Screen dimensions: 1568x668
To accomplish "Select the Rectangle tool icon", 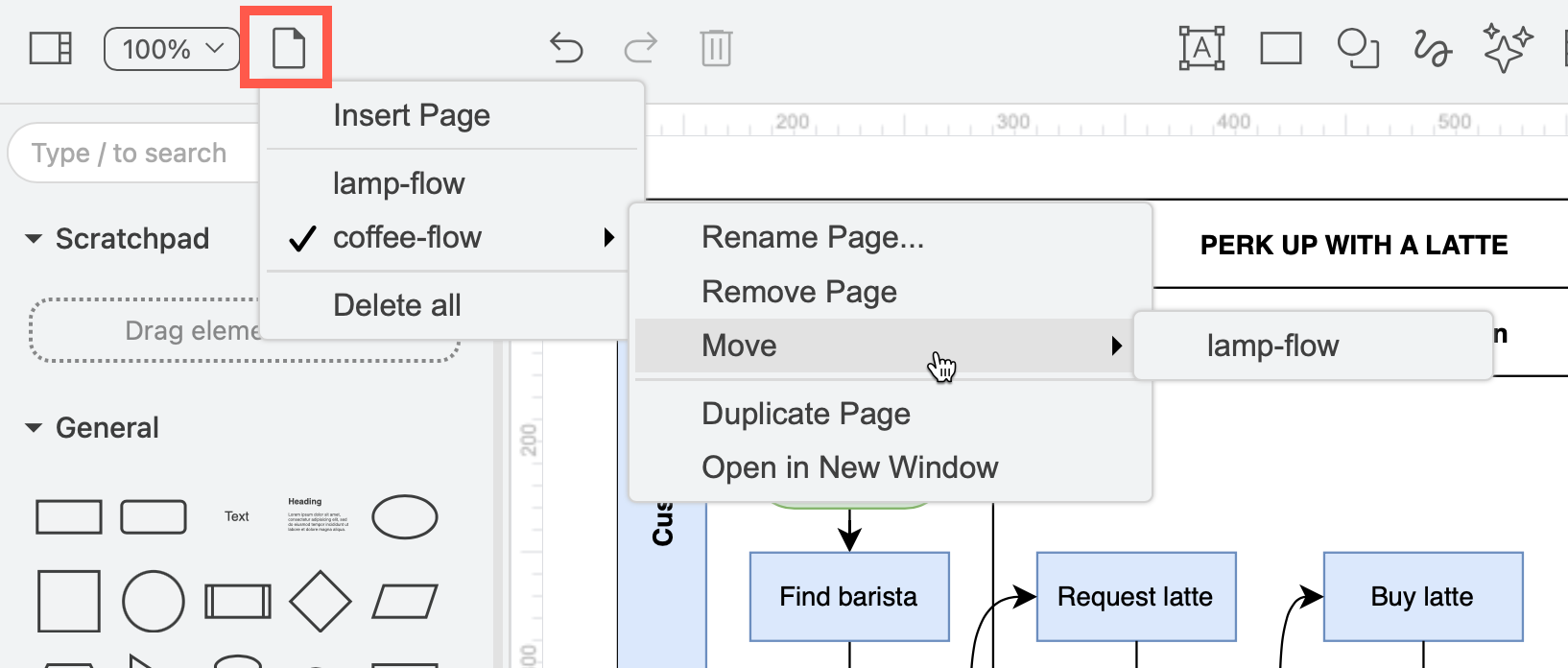I will pos(1281,48).
